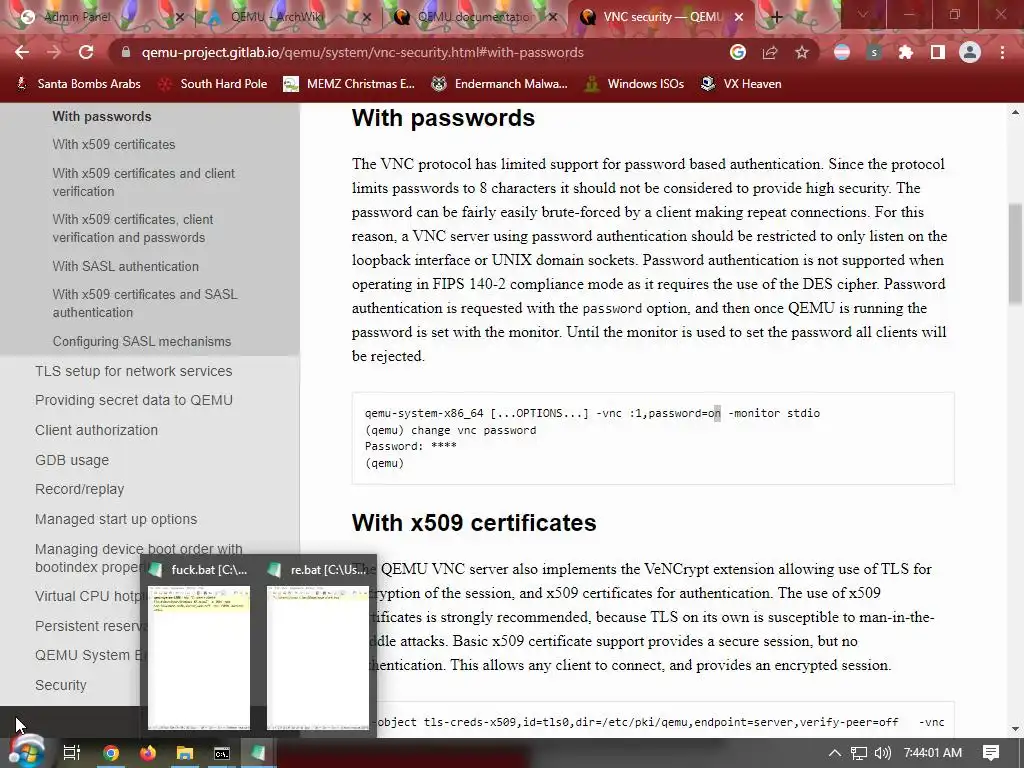1024x768 pixels.
Task: Click the S extension icon
Action: [874, 52]
